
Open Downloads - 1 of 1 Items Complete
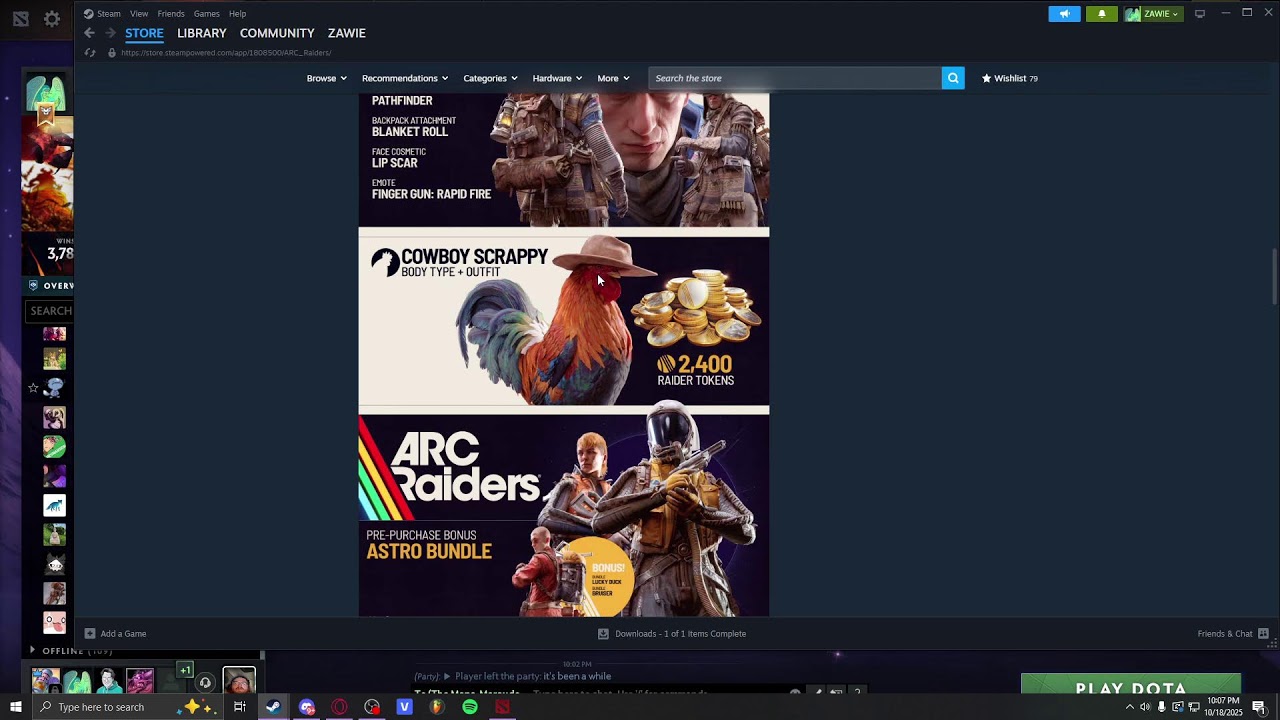coord(680,634)
